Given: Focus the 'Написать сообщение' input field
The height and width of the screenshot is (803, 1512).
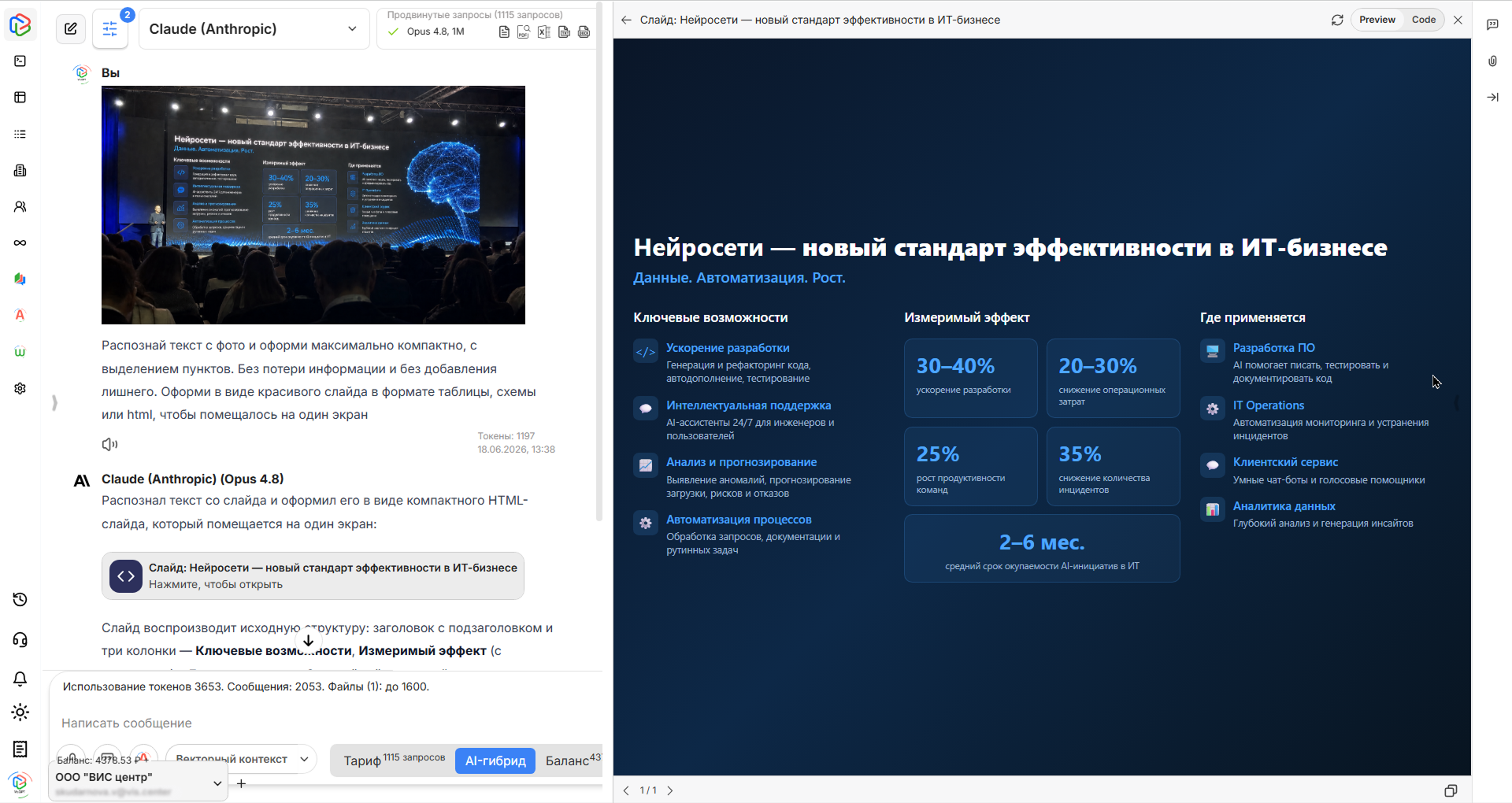Looking at the screenshot, I should [326, 723].
